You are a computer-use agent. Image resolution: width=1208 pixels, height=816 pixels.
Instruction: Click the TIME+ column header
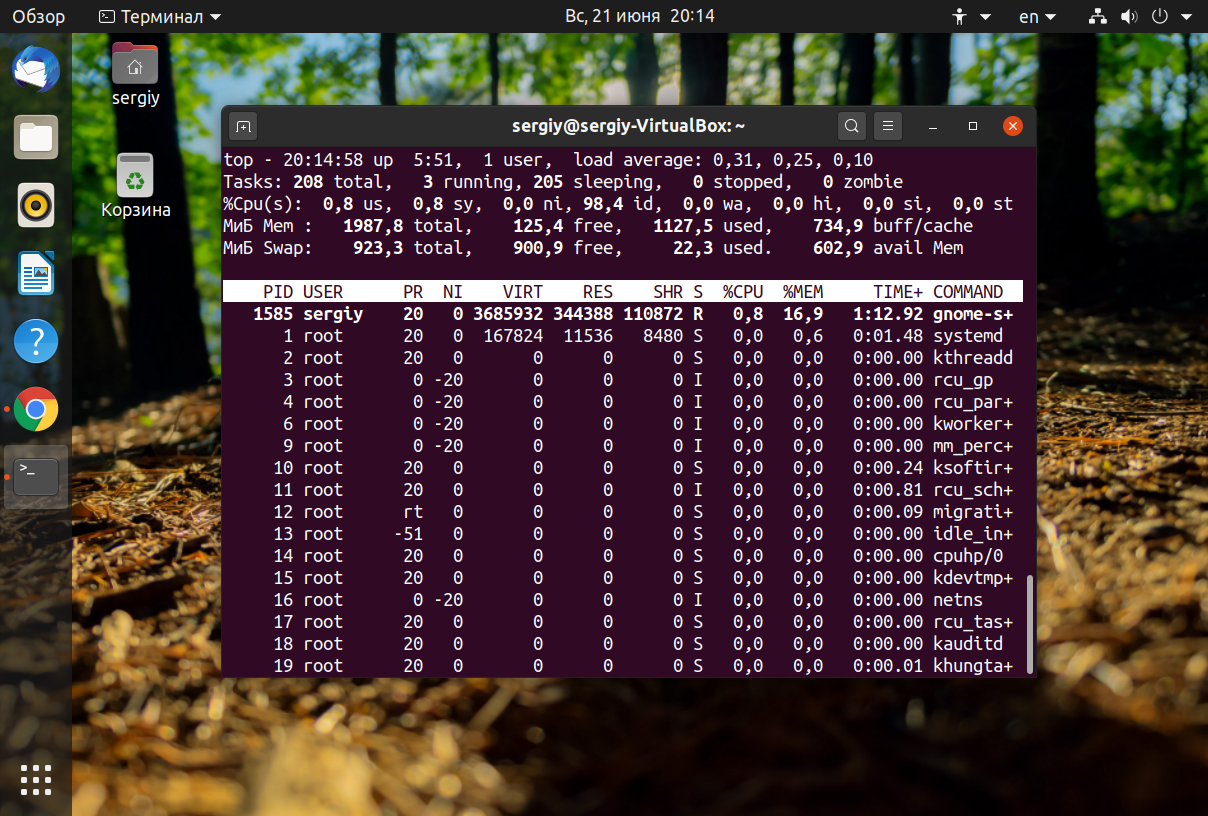coord(898,292)
